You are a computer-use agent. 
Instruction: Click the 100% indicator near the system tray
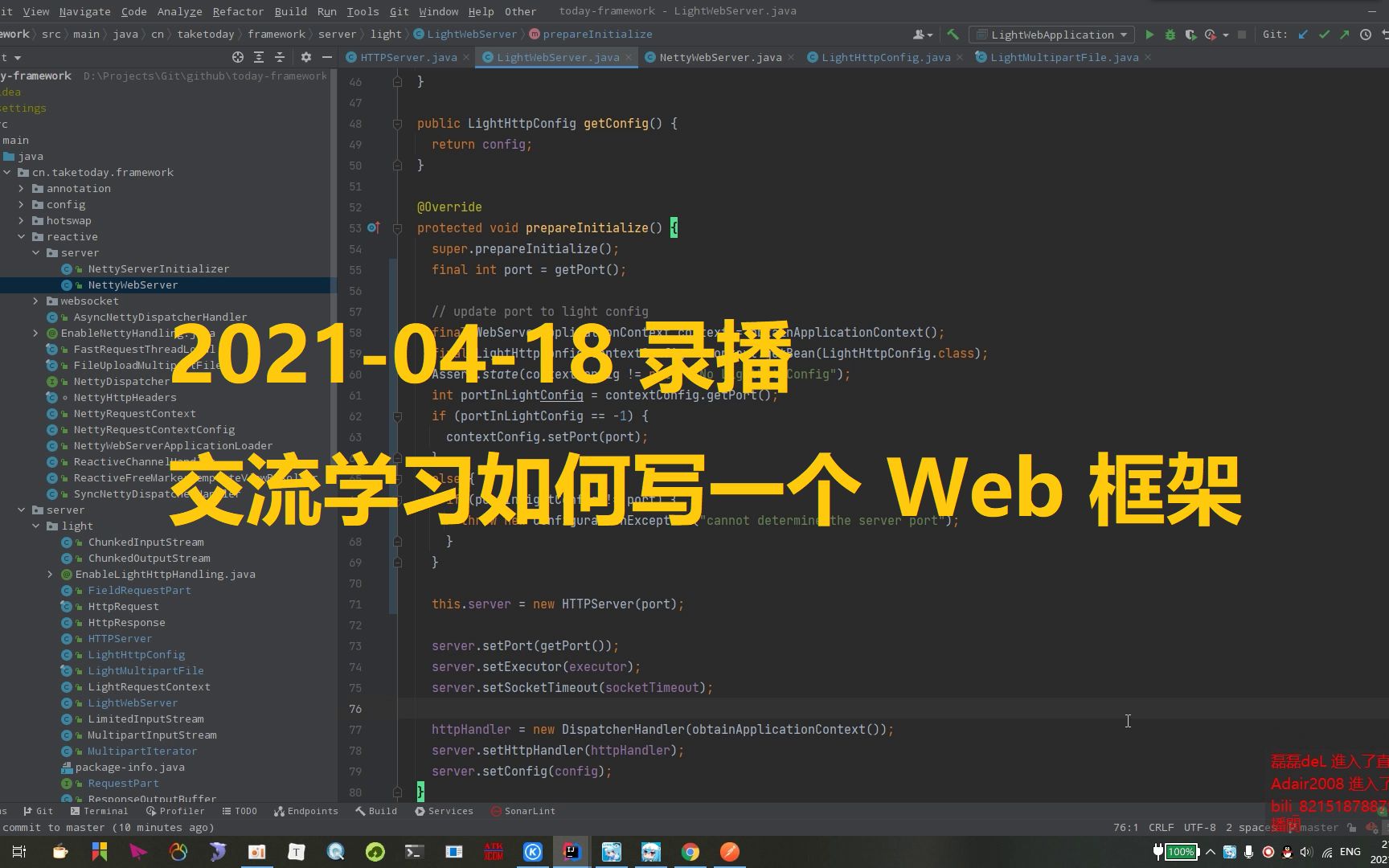point(1180,851)
